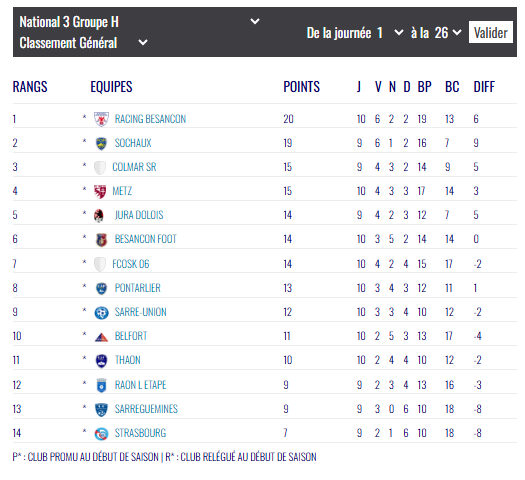Image resolution: width=525 pixels, height=480 pixels.
Task: Click the Besancon Foot crest icon
Action: [x=101, y=240]
